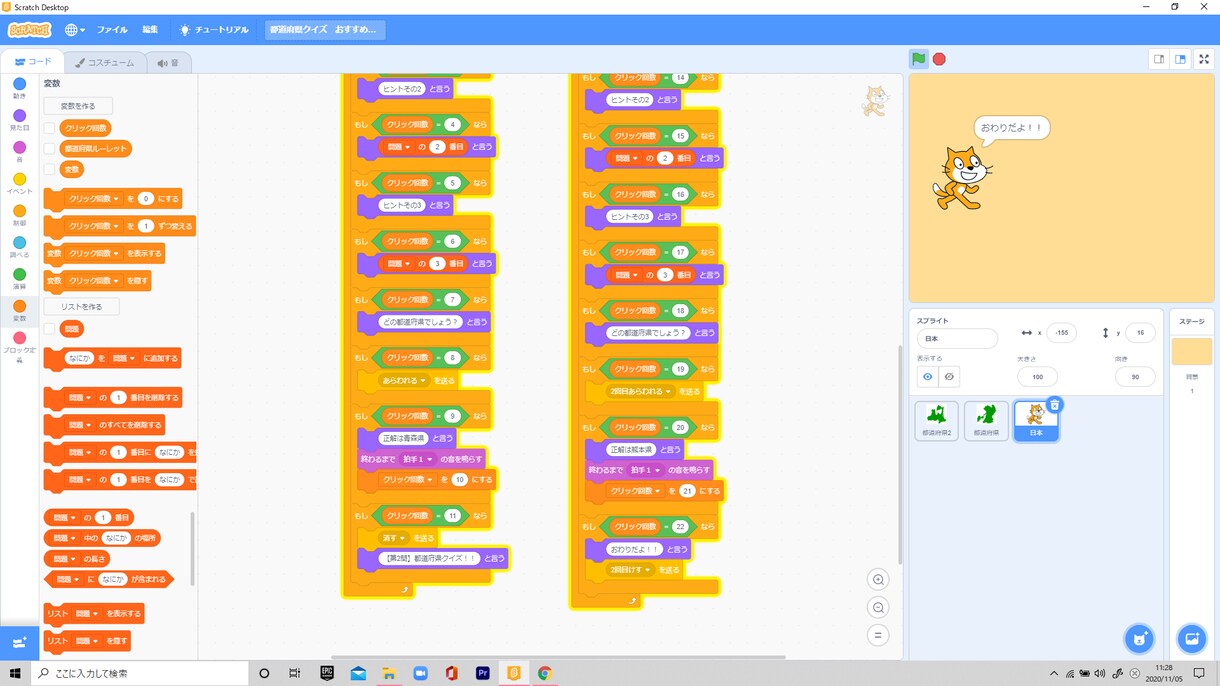Image resolution: width=1220 pixels, height=686 pixels.
Task: Click the sprite name field 日本
Action: coord(957,339)
